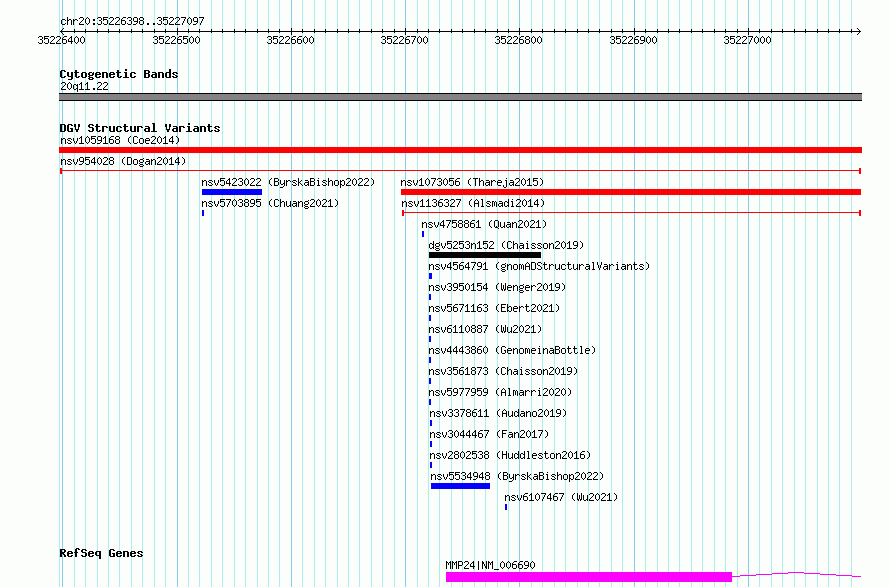Image resolution: width=890 pixels, height=587 pixels.
Task: Click the black dgv5253n152 Chaisson2019 bar
Action: click(x=485, y=255)
